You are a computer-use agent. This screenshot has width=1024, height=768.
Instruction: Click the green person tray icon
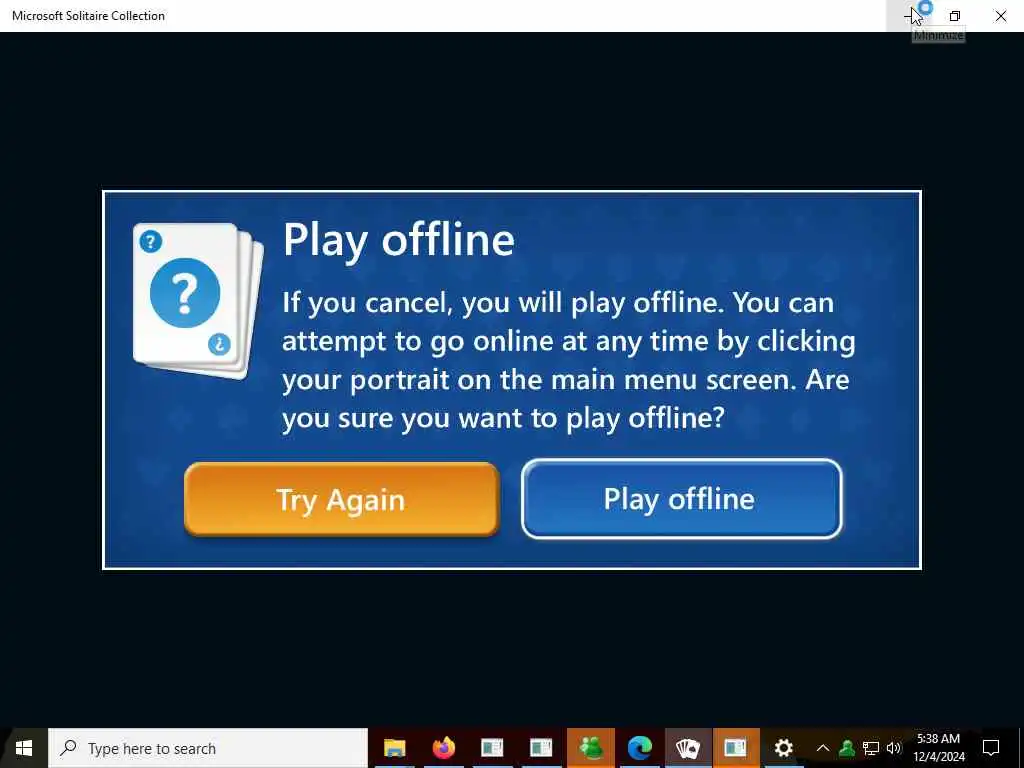[847, 748]
